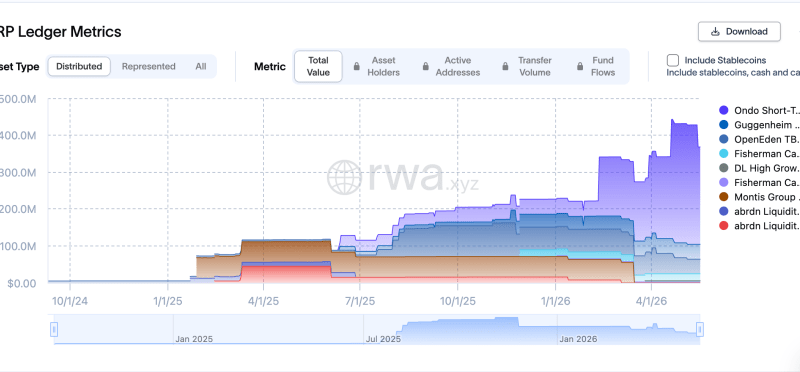Enable the Include Stablecoins checkbox
Viewport: 800px width, 372px height.
673,60
